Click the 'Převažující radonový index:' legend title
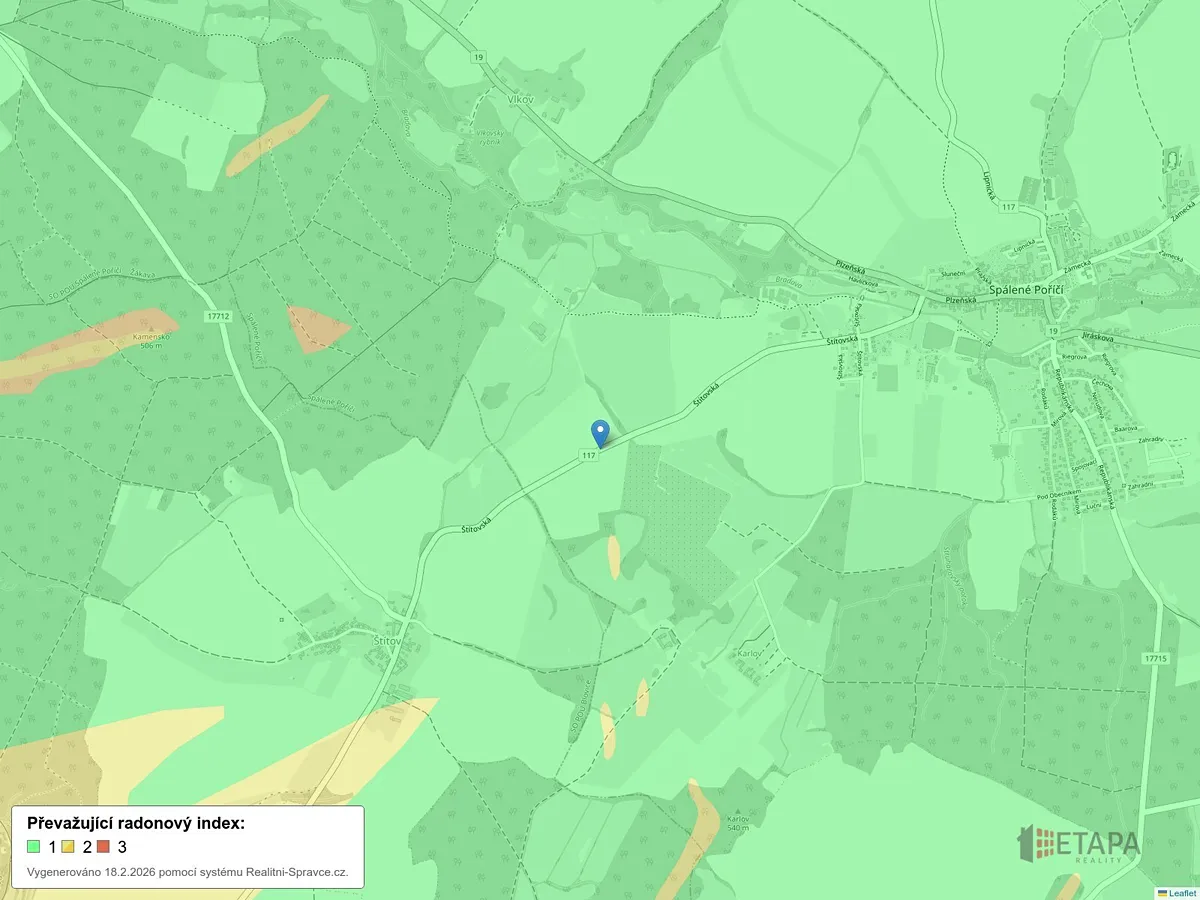 pyautogui.click(x=136, y=823)
